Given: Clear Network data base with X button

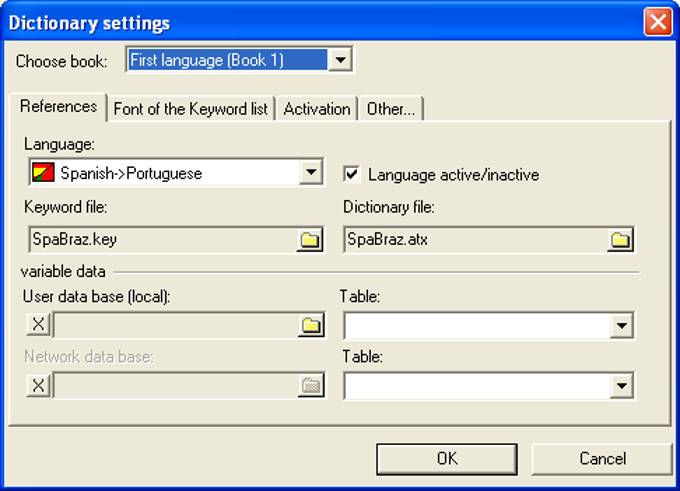Looking at the screenshot, I should coord(38,386).
